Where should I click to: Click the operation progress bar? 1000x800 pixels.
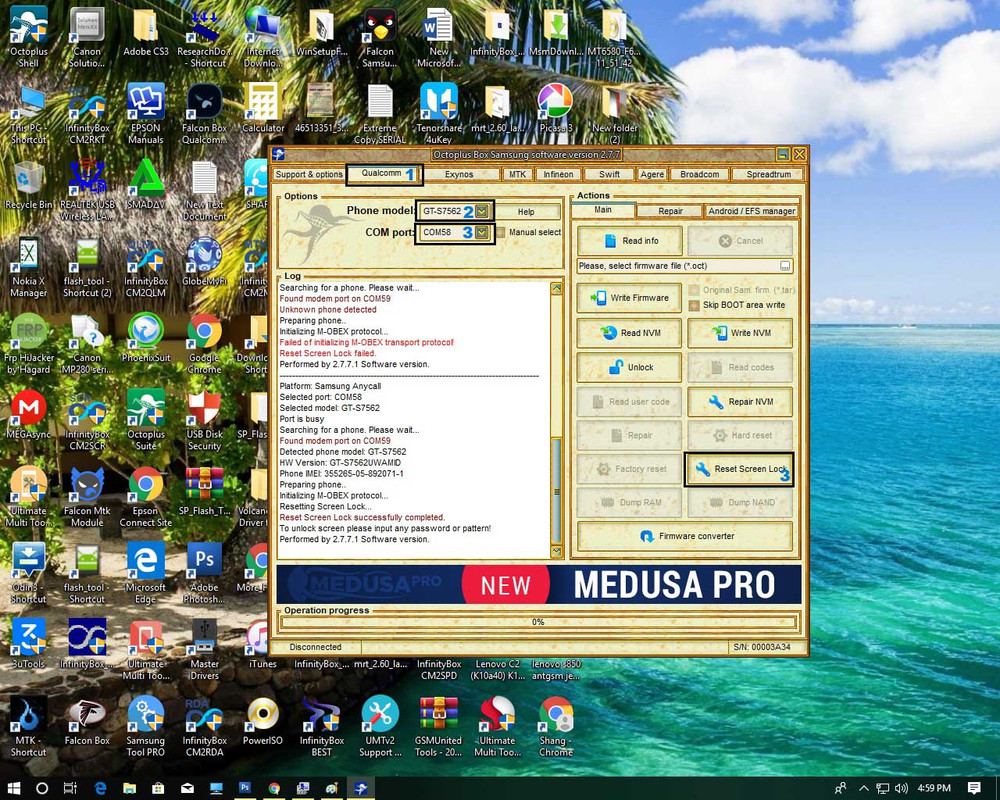tap(538, 622)
